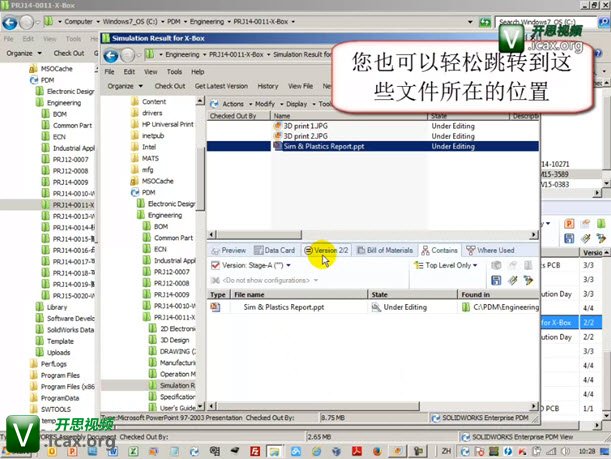
Task: Click the File name column header
Action: click(299, 295)
